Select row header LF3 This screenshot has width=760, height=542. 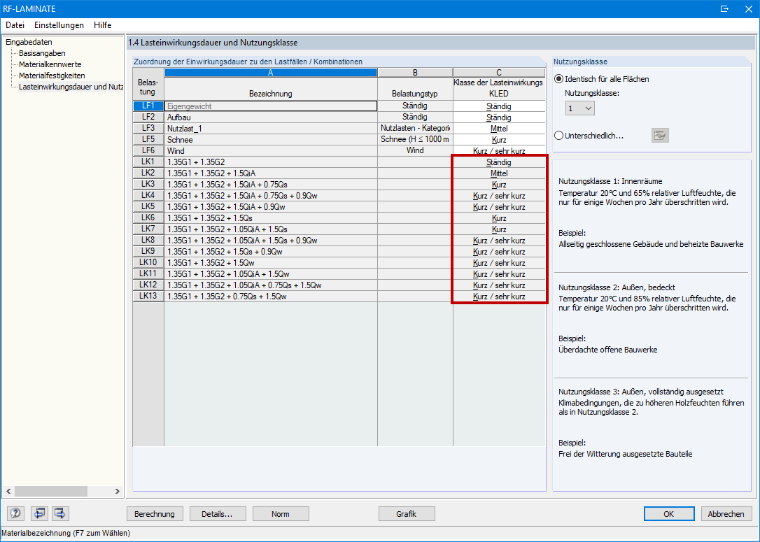(148, 128)
